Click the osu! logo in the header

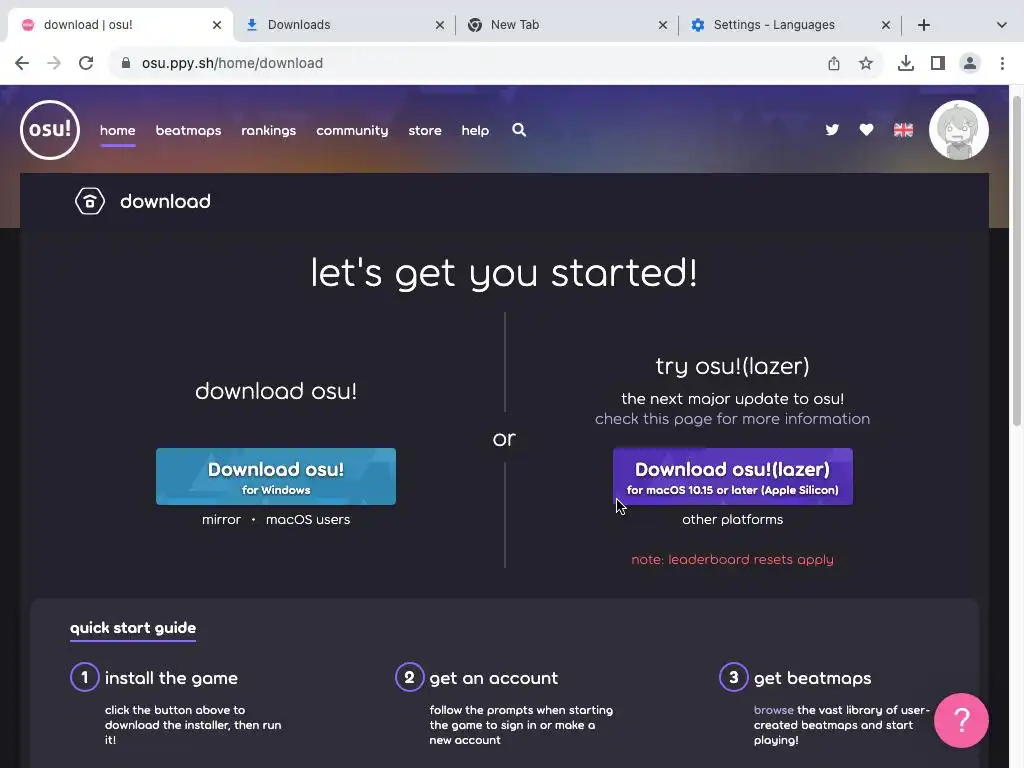pos(50,130)
